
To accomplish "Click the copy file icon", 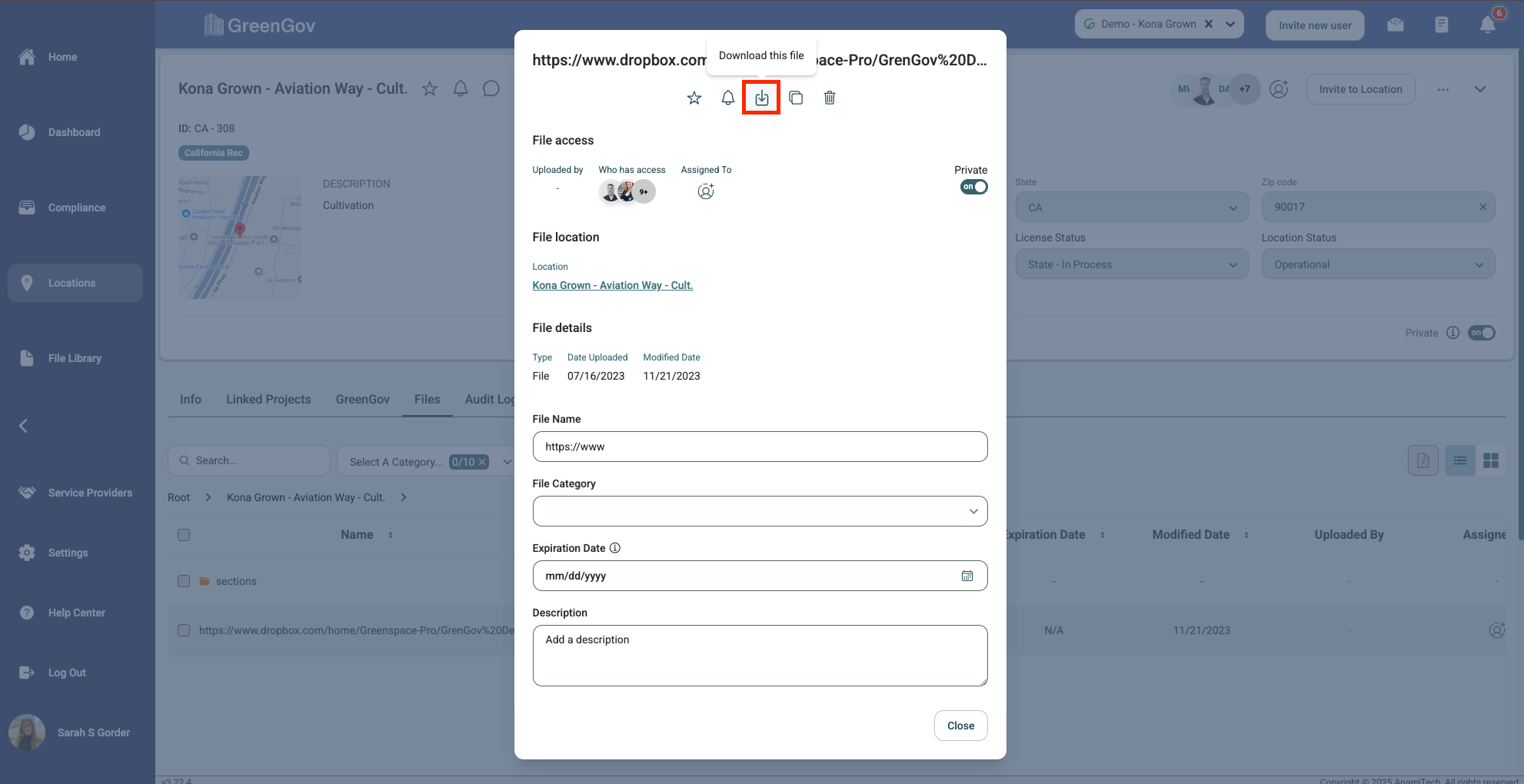I will 796,98.
